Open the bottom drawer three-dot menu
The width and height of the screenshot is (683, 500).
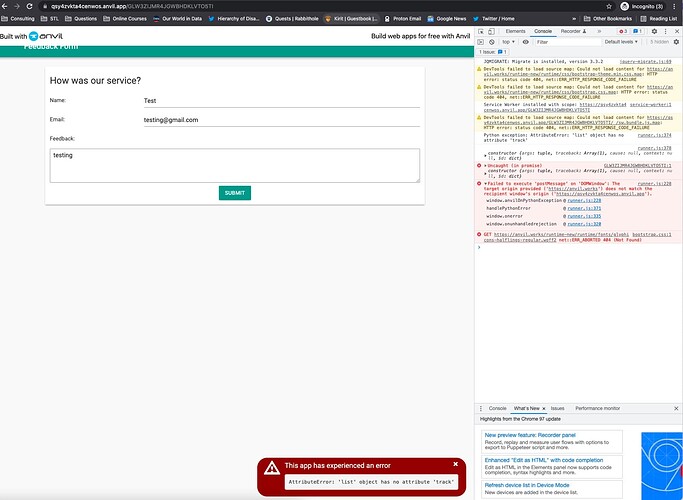[x=481, y=409]
